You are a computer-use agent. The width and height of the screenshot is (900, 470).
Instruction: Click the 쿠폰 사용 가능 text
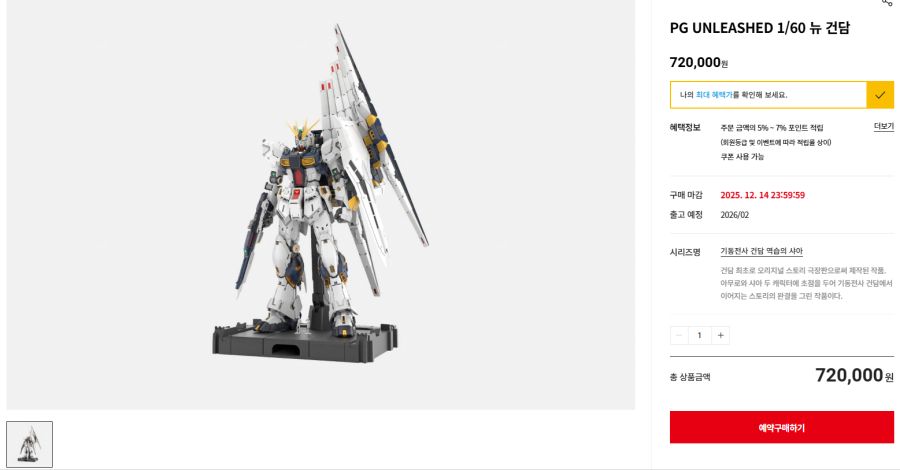(742, 156)
